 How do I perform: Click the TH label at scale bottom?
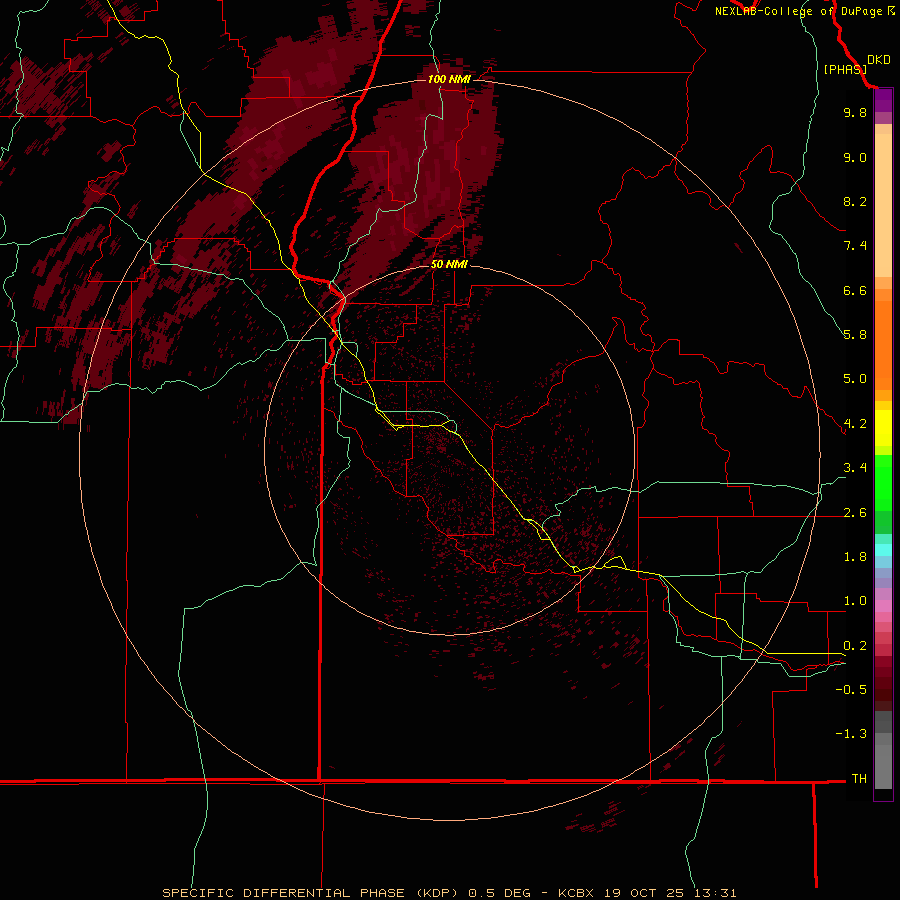click(859, 779)
